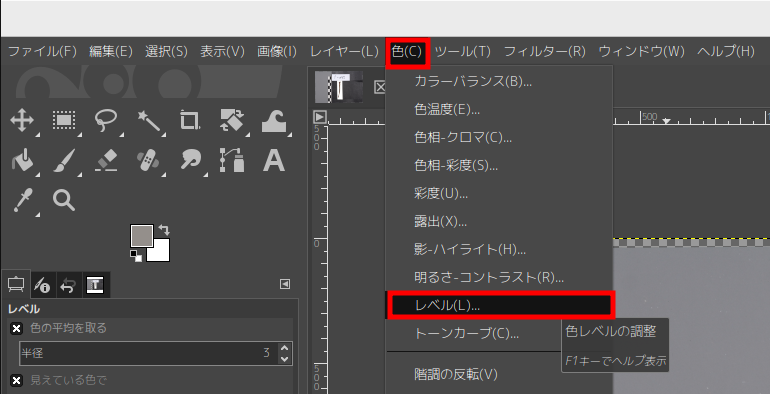Increase the 半径 value with up arrow
Image resolution: width=770 pixels, height=394 pixels.
click(284, 348)
